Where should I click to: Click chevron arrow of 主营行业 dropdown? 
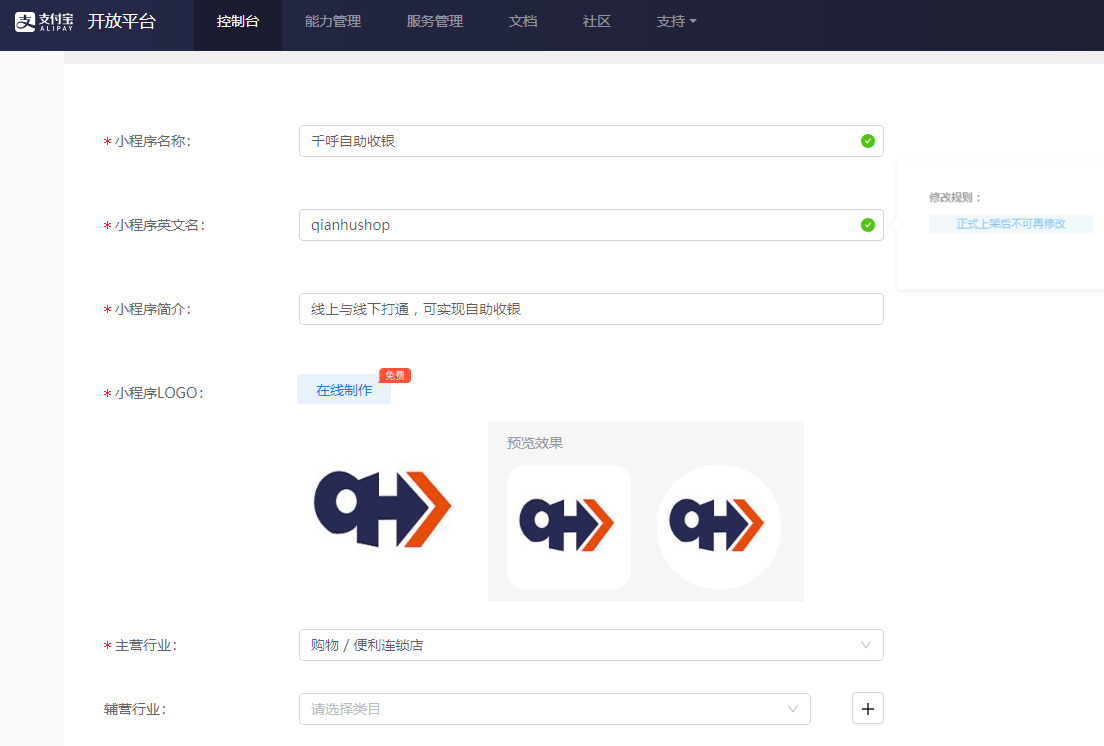(865, 645)
